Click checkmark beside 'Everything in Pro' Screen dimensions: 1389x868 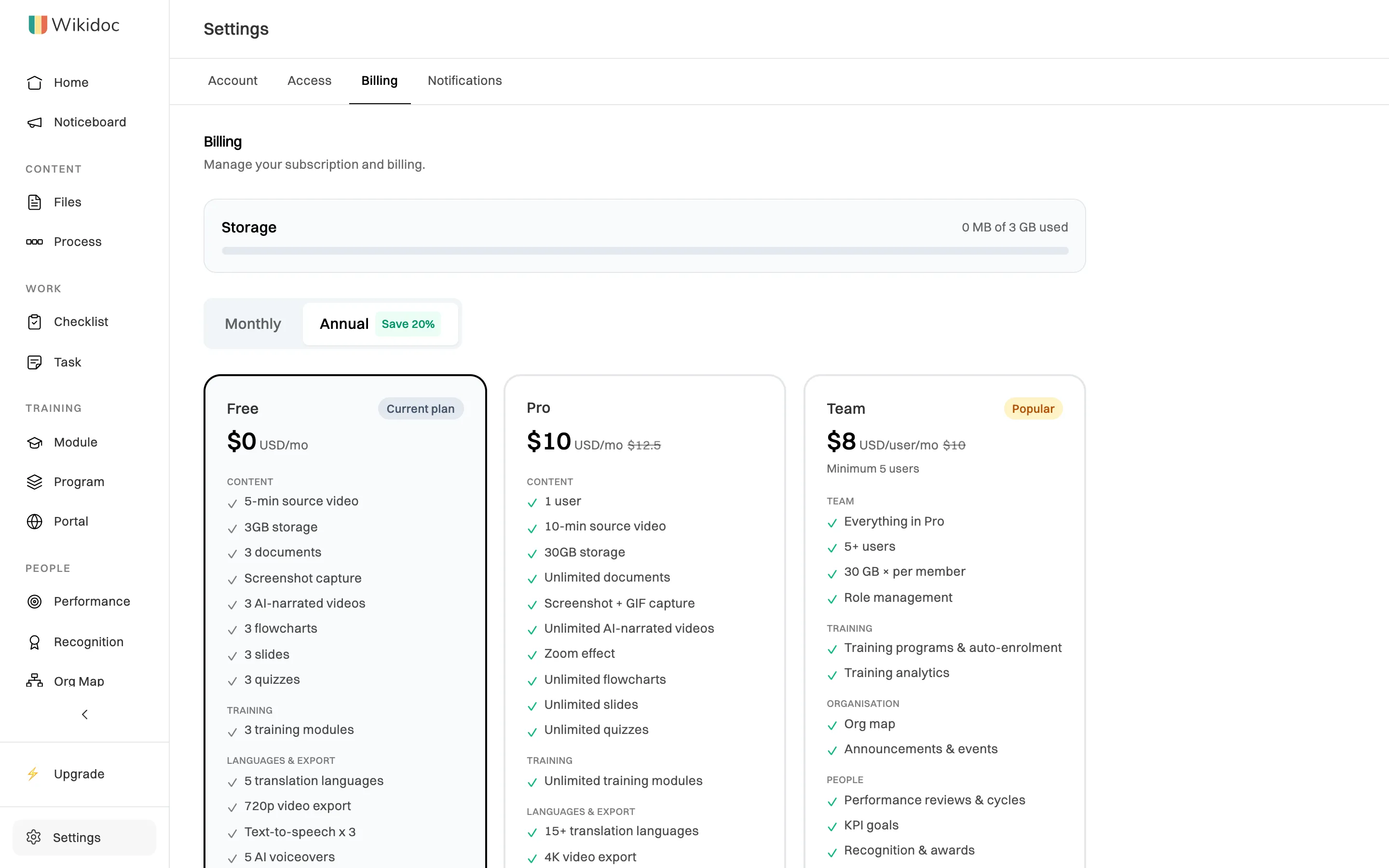click(x=831, y=523)
